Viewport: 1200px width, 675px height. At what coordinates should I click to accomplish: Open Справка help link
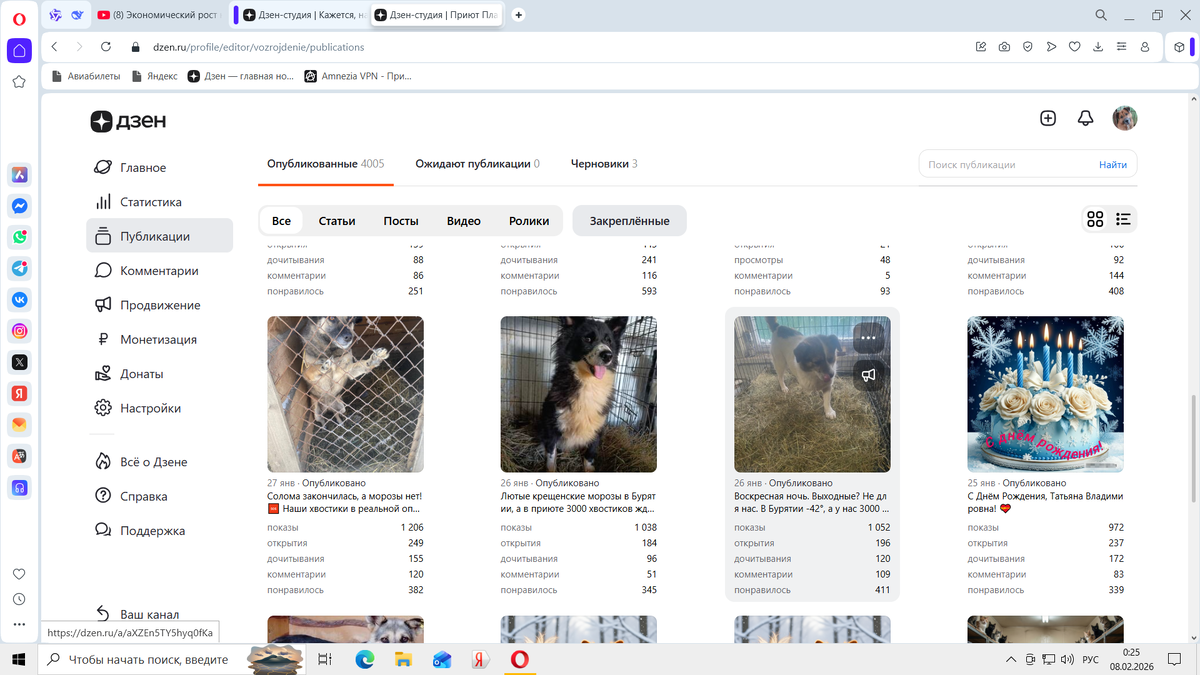[143, 496]
